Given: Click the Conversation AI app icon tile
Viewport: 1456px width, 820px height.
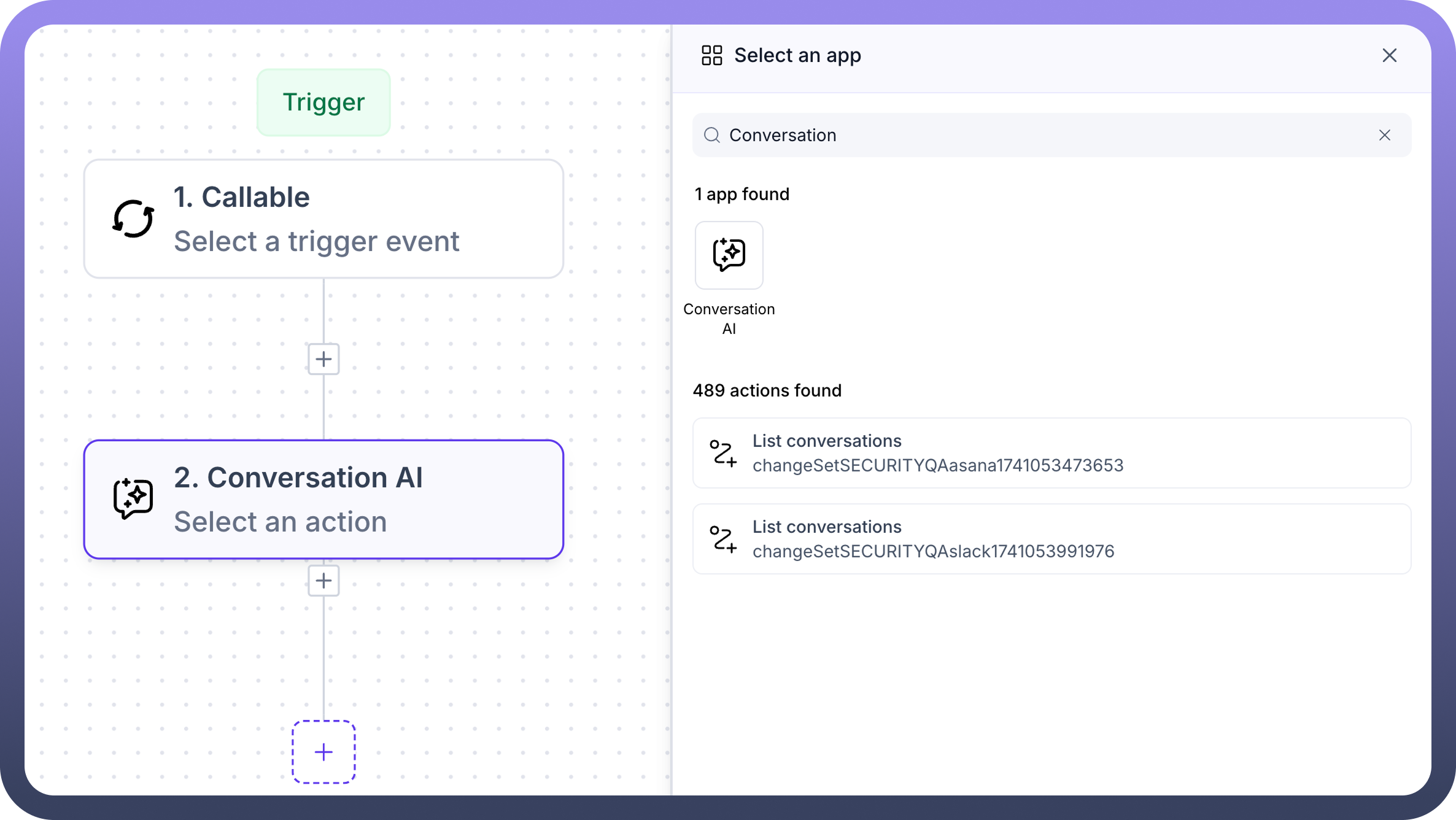Looking at the screenshot, I should 729,255.
